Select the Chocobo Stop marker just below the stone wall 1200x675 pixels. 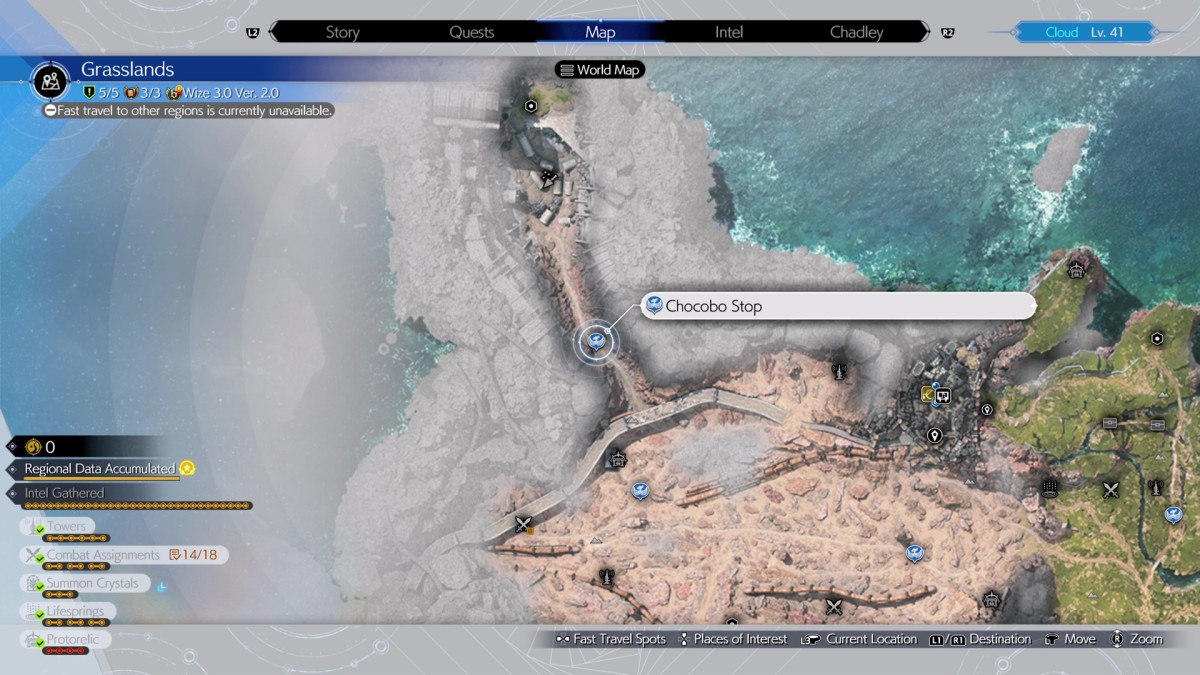point(640,491)
